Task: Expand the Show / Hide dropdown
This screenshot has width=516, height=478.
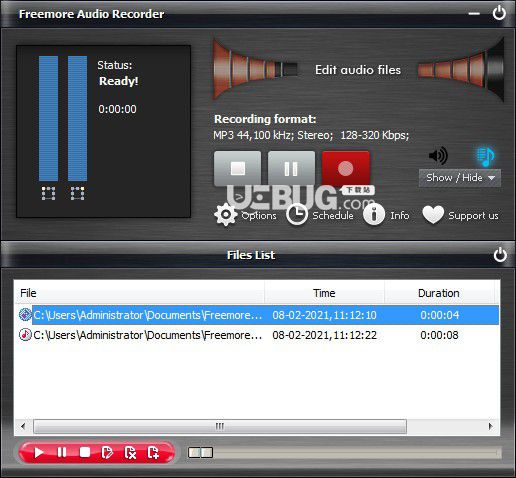Action: (x=460, y=178)
